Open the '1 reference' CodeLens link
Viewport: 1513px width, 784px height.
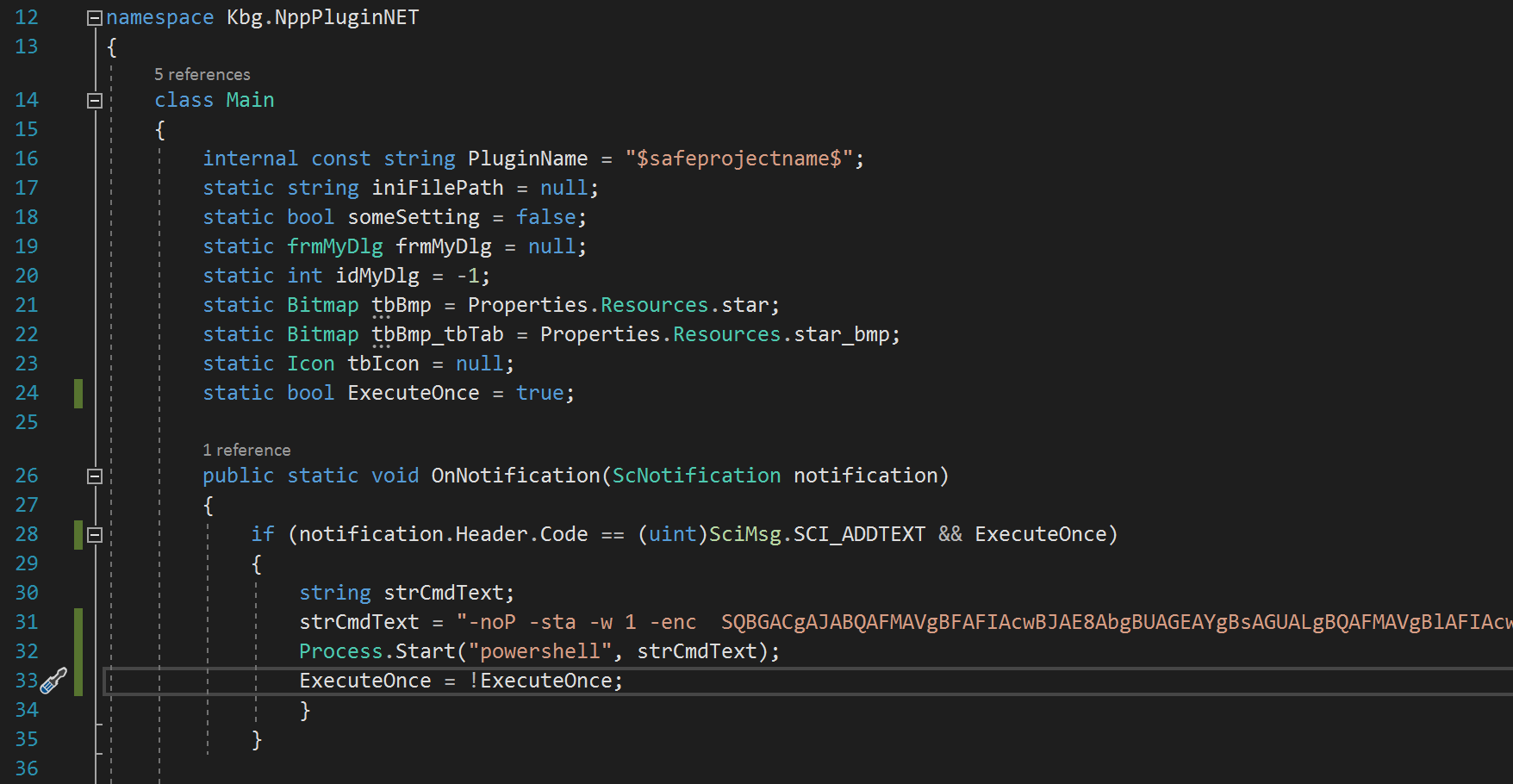coord(246,450)
